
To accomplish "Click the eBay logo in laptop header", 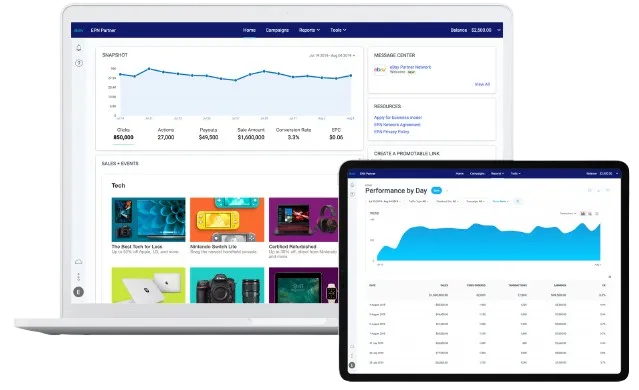I will [x=79, y=30].
